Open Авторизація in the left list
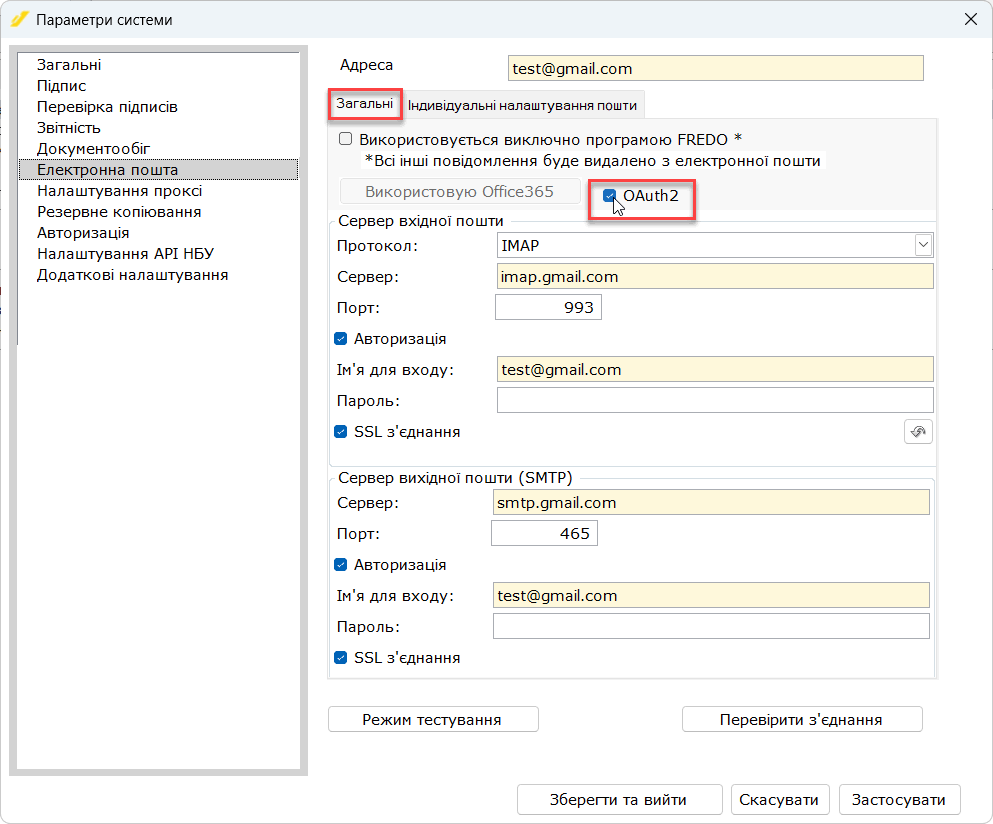The width and height of the screenshot is (993, 824). [x=83, y=232]
